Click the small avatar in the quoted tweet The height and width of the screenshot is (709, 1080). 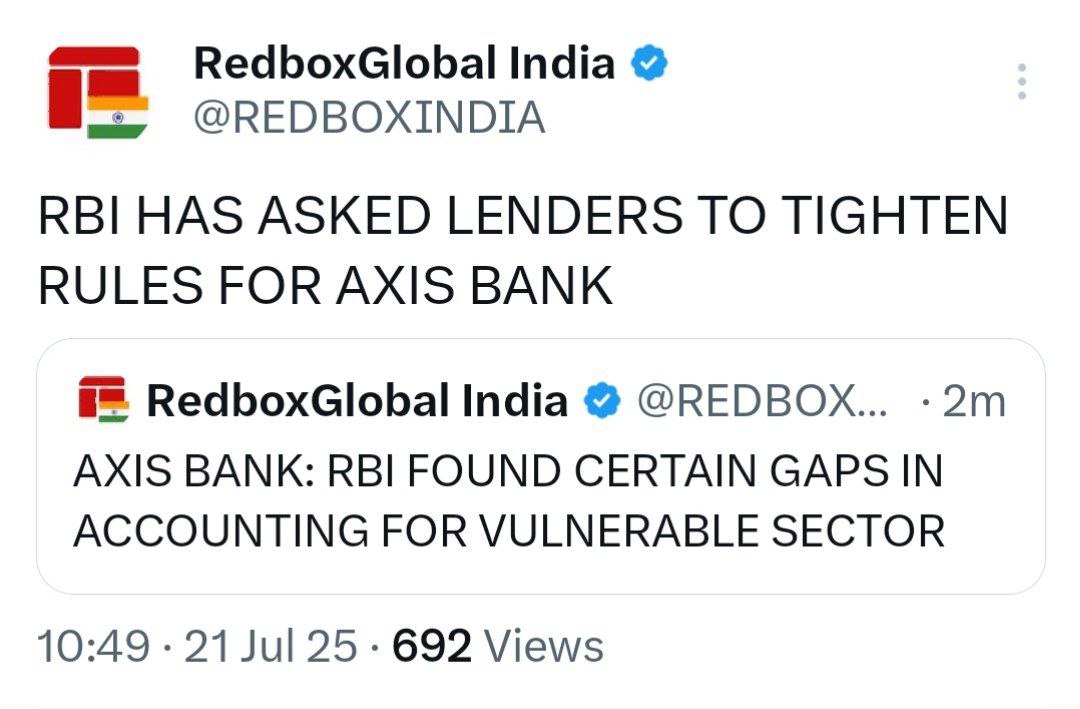tap(103, 401)
